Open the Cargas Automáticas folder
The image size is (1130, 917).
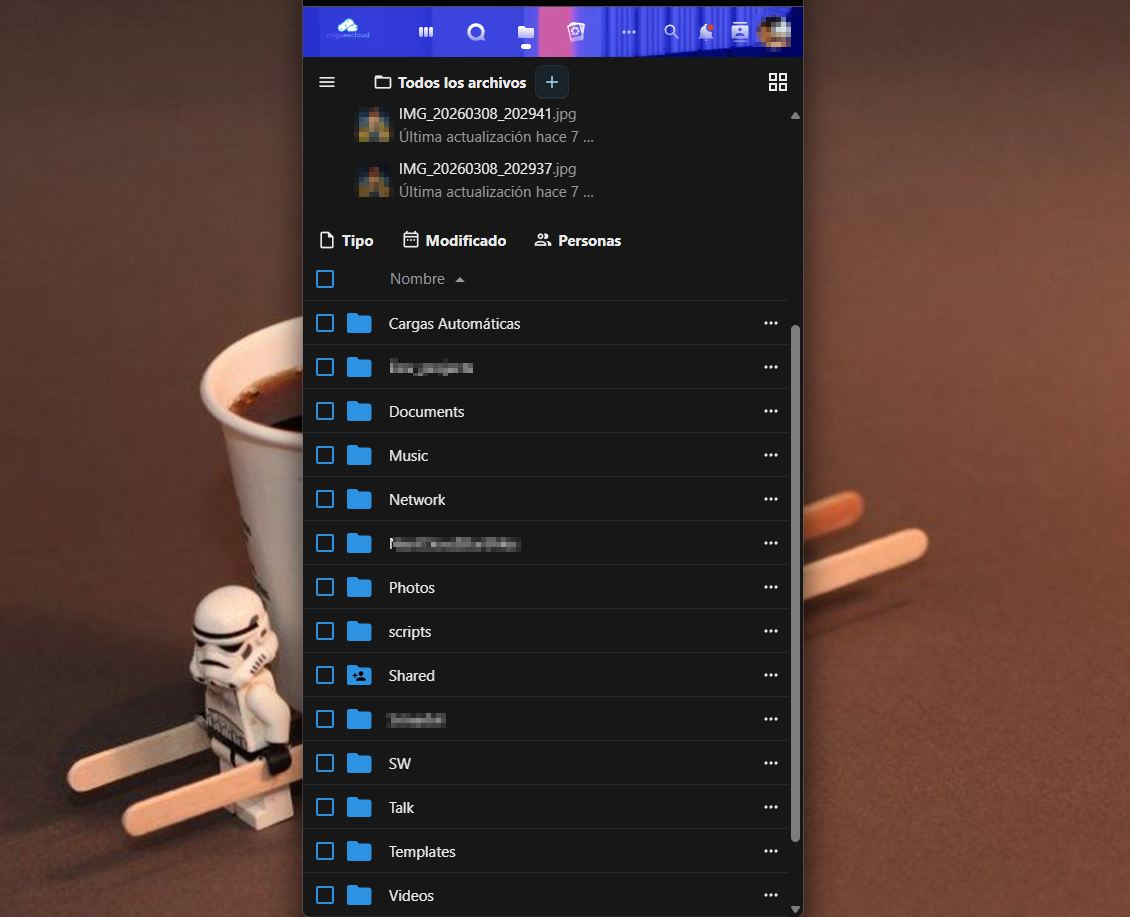(x=454, y=323)
